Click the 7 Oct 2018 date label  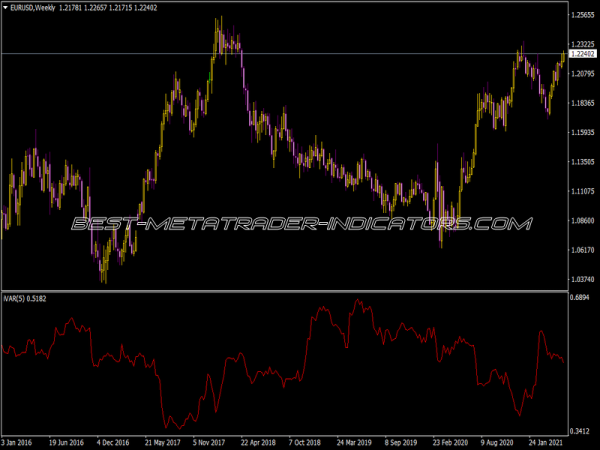click(306, 440)
